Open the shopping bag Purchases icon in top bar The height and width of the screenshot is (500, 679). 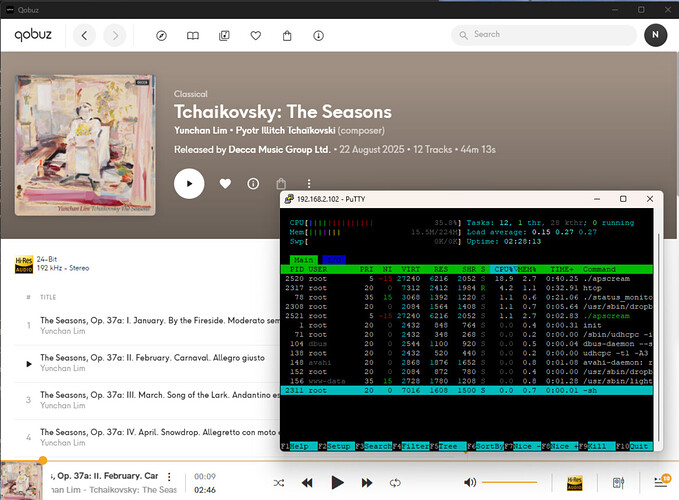(x=287, y=35)
